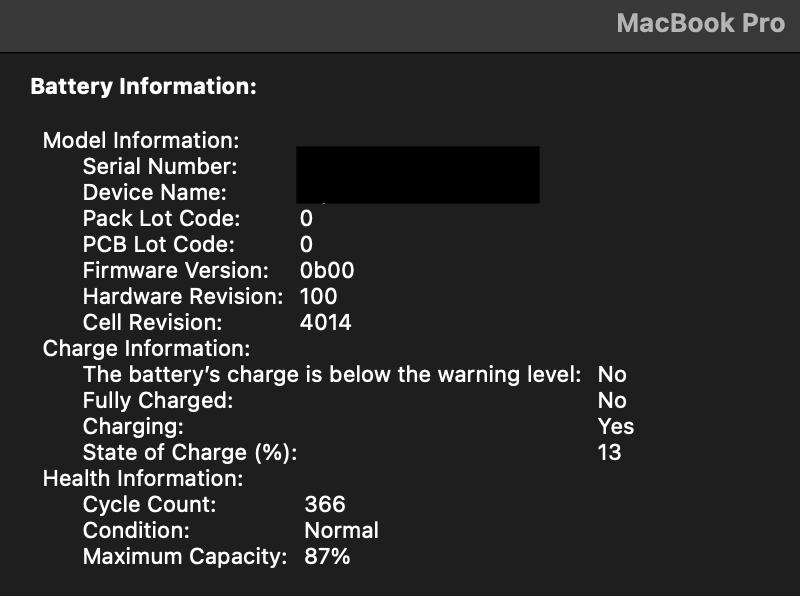Click the Model Information section label
The height and width of the screenshot is (596, 800).
pos(141,140)
